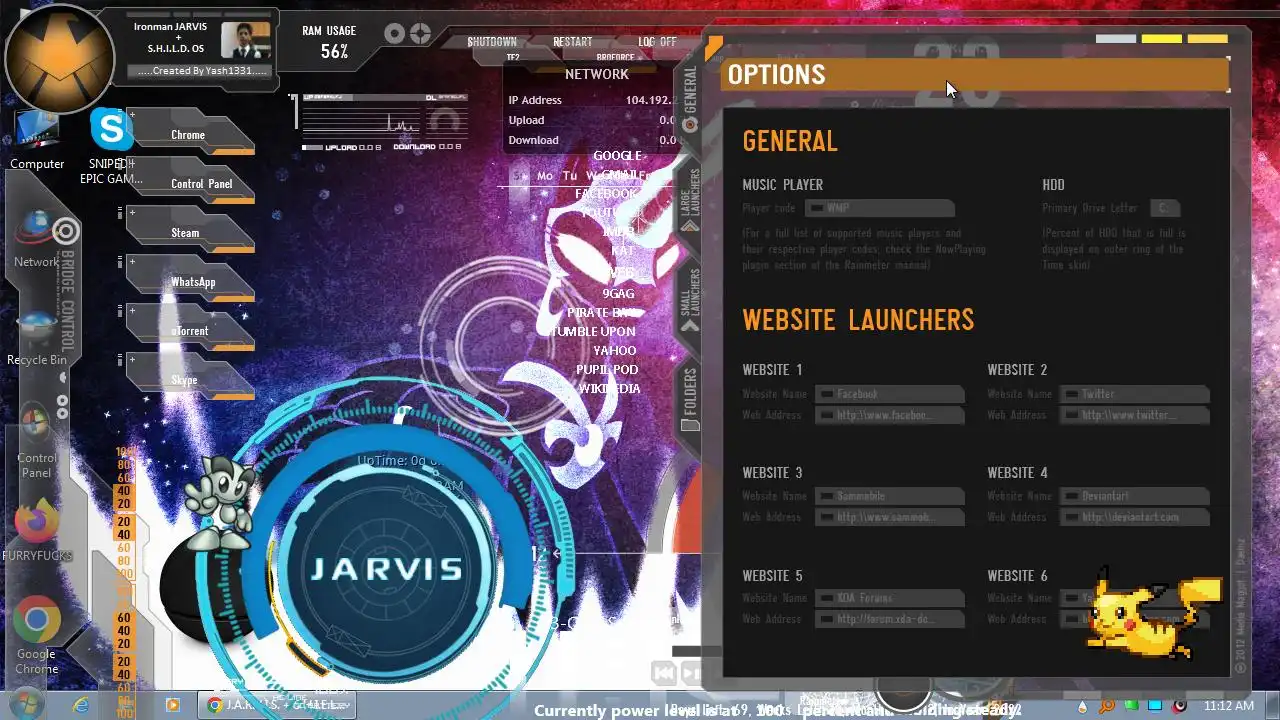
Task: Edit Website 3 name field
Action: point(889,496)
